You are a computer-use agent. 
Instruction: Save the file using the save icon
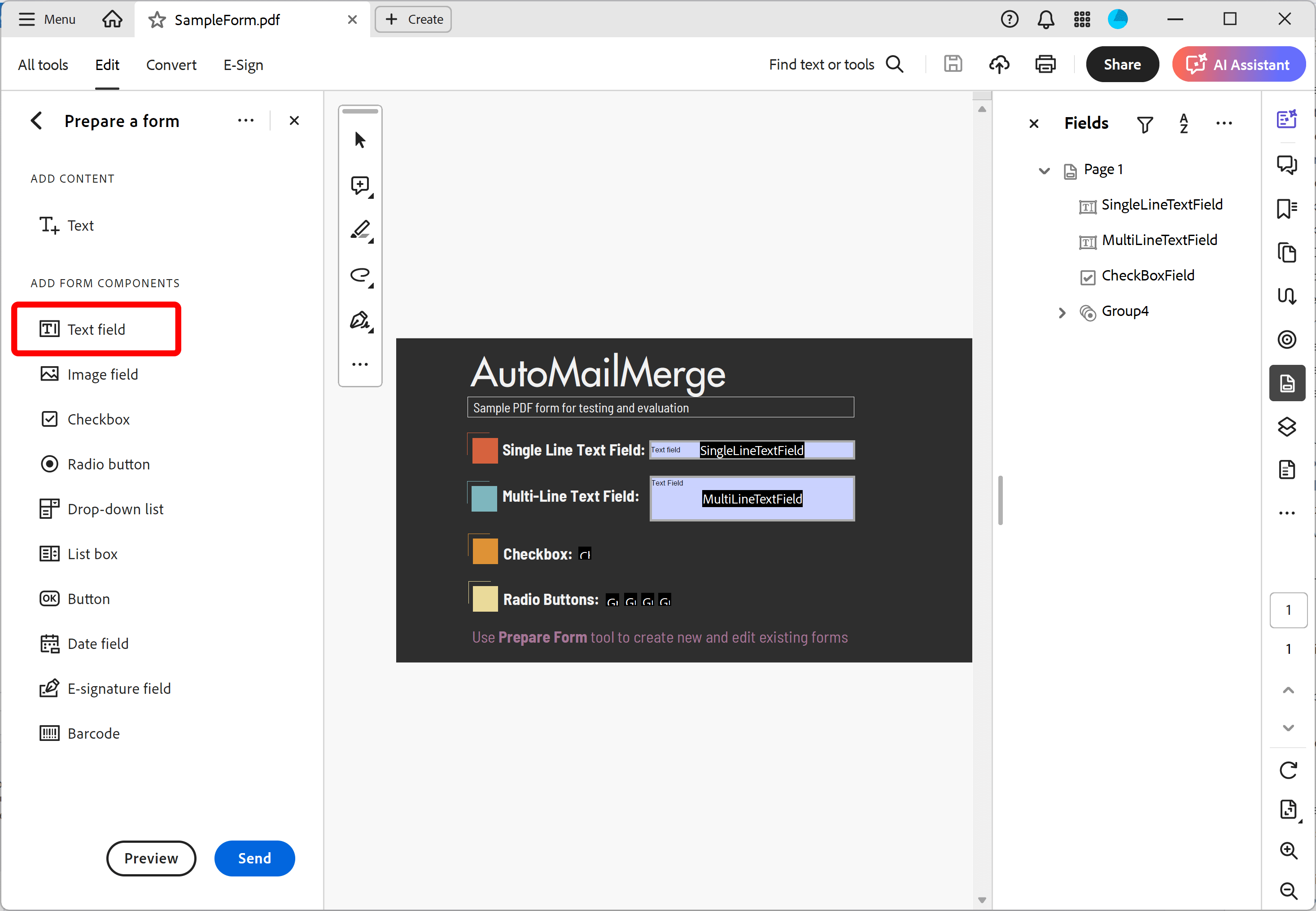[953, 64]
